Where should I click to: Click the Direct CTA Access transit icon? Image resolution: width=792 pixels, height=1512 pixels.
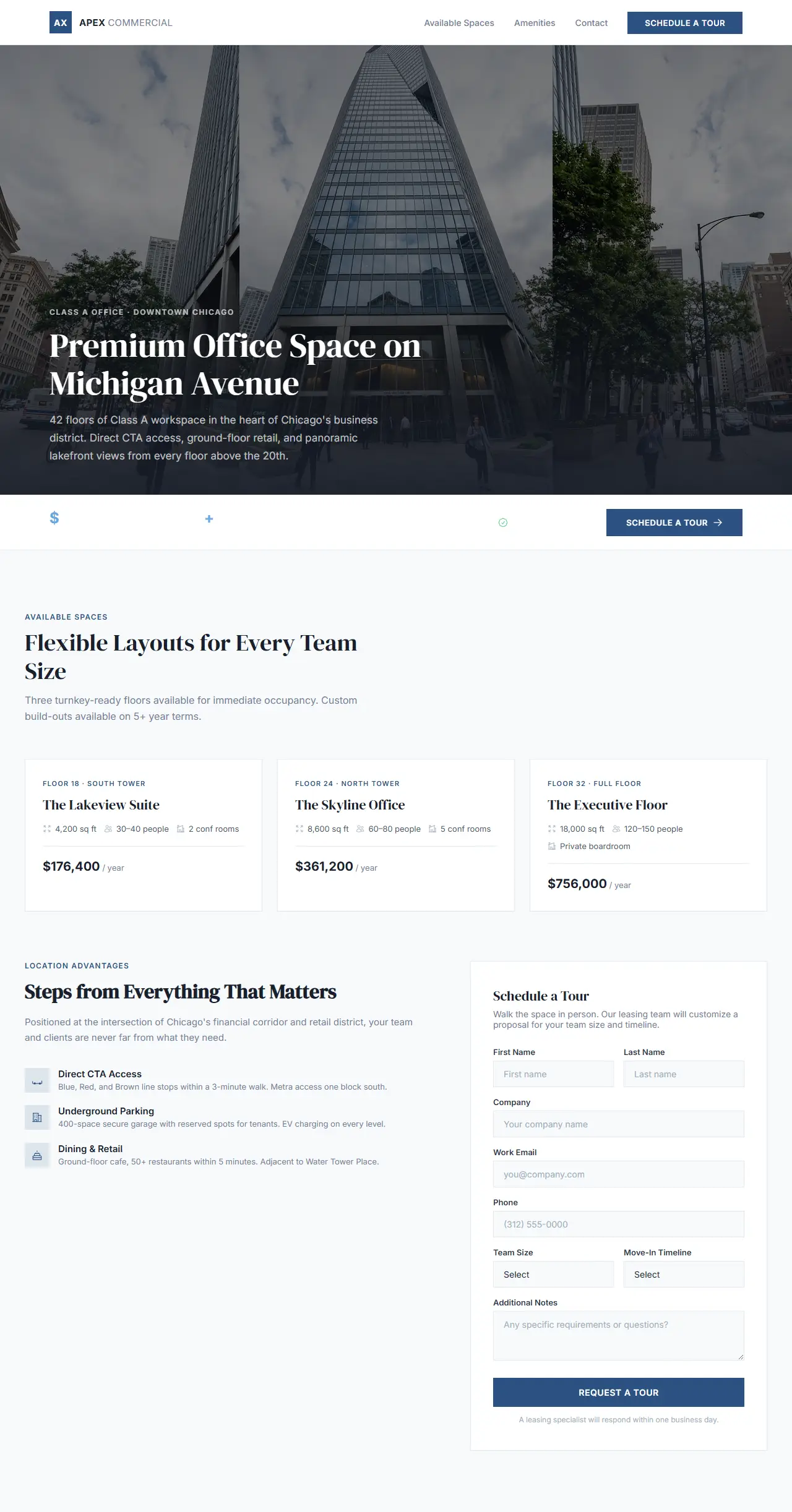37,1080
